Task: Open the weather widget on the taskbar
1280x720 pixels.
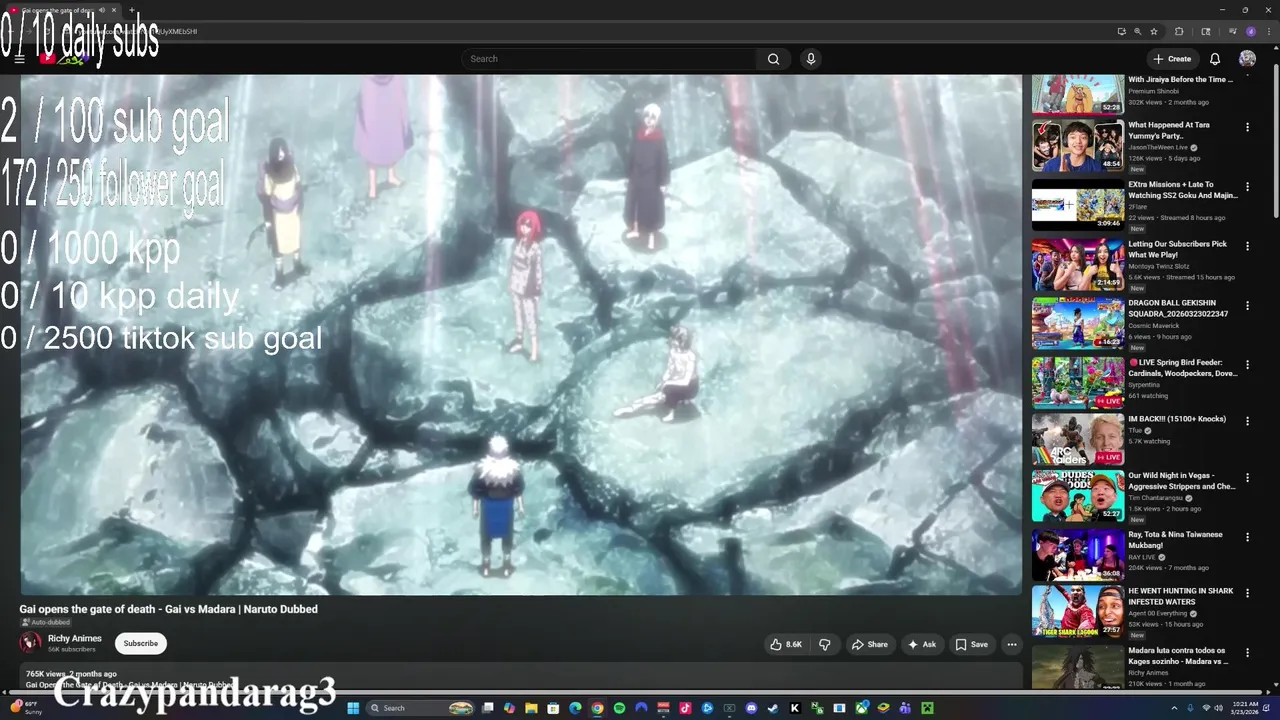Action: pos(27,708)
